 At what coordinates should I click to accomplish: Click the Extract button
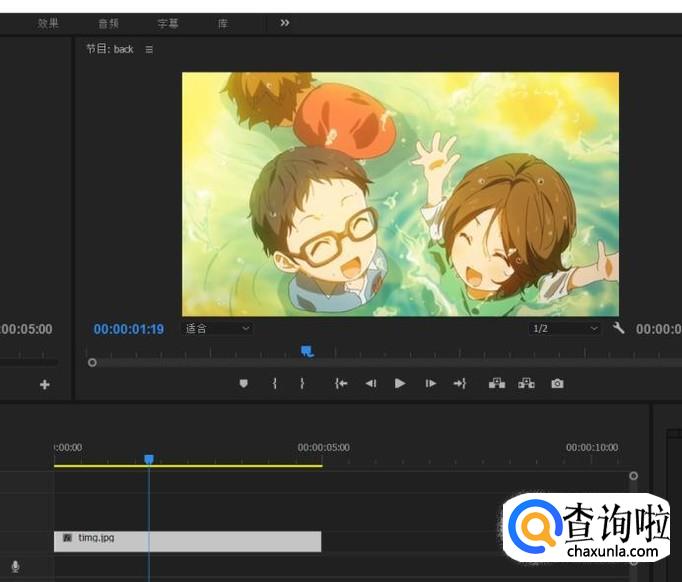(x=526, y=383)
